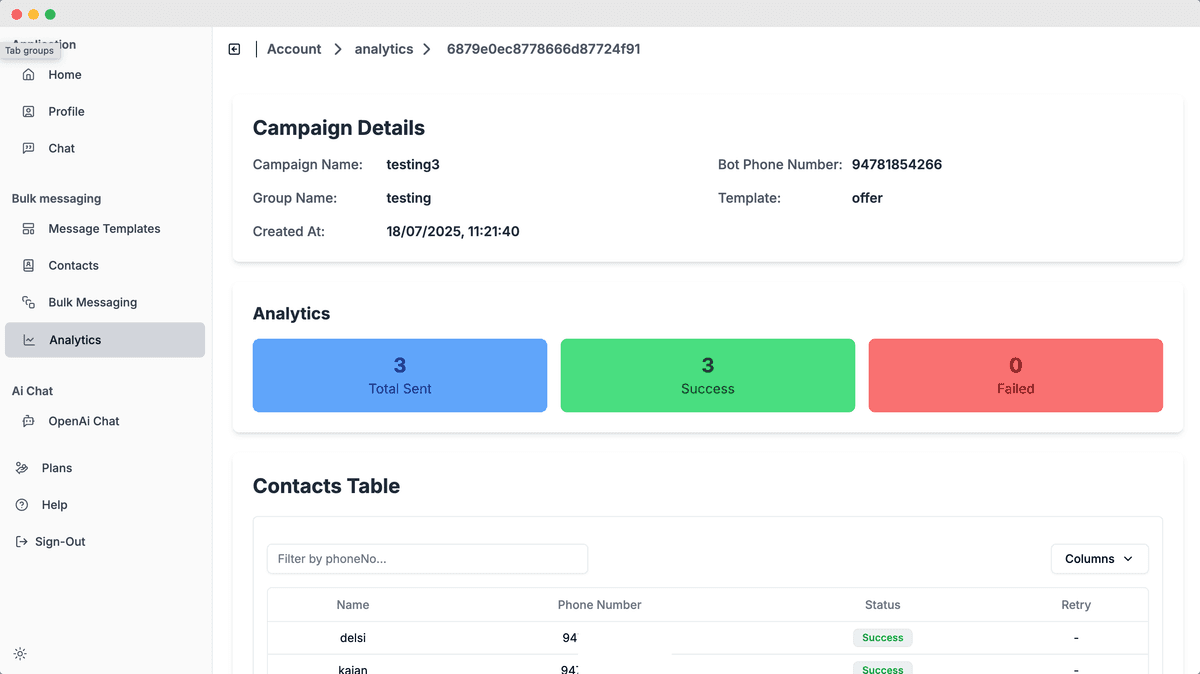Click the campaign ID breadcrumb entry

click(x=543, y=48)
